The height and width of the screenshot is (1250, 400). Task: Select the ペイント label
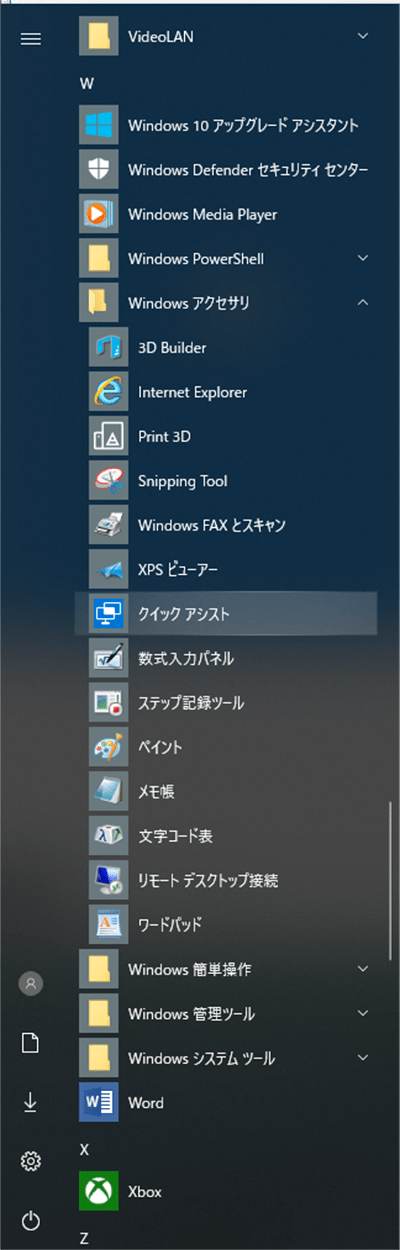[x=160, y=747]
